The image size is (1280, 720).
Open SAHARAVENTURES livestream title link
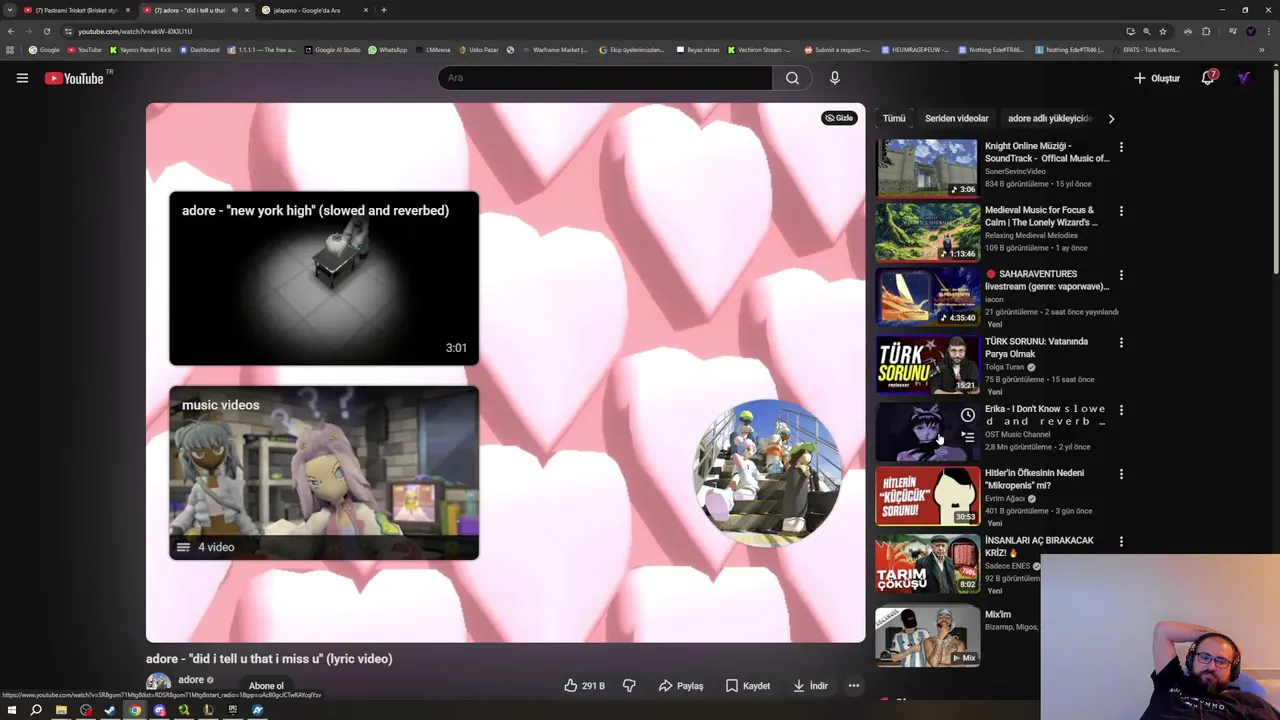pos(1047,280)
